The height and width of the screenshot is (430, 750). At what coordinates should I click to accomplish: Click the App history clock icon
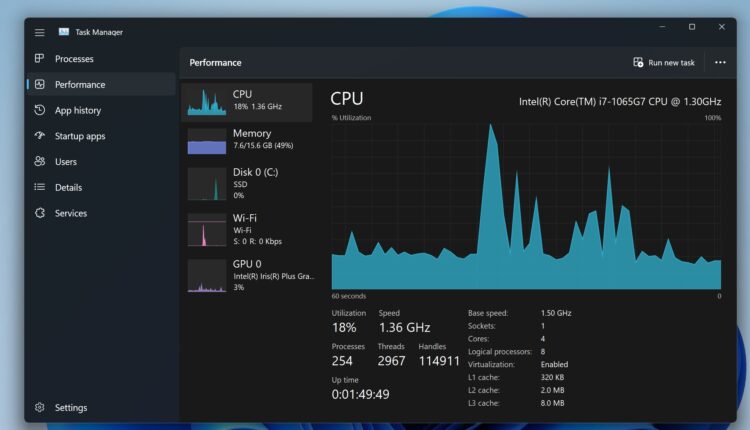[x=40, y=110]
